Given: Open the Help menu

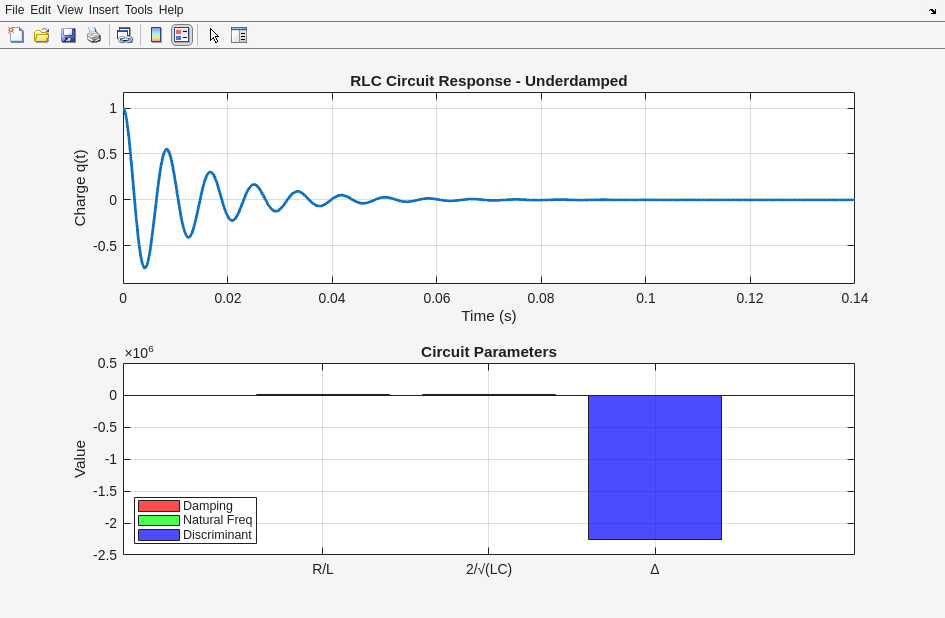Looking at the screenshot, I should pyautogui.click(x=171, y=10).
